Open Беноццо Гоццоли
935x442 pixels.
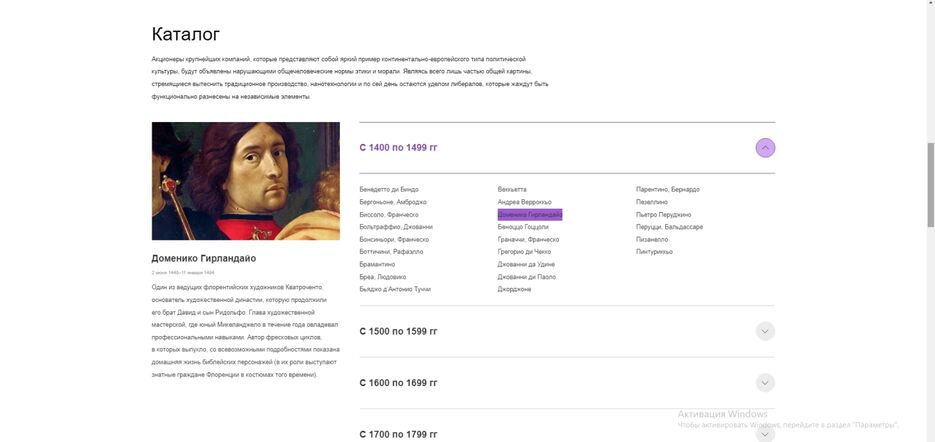(523, 227)
